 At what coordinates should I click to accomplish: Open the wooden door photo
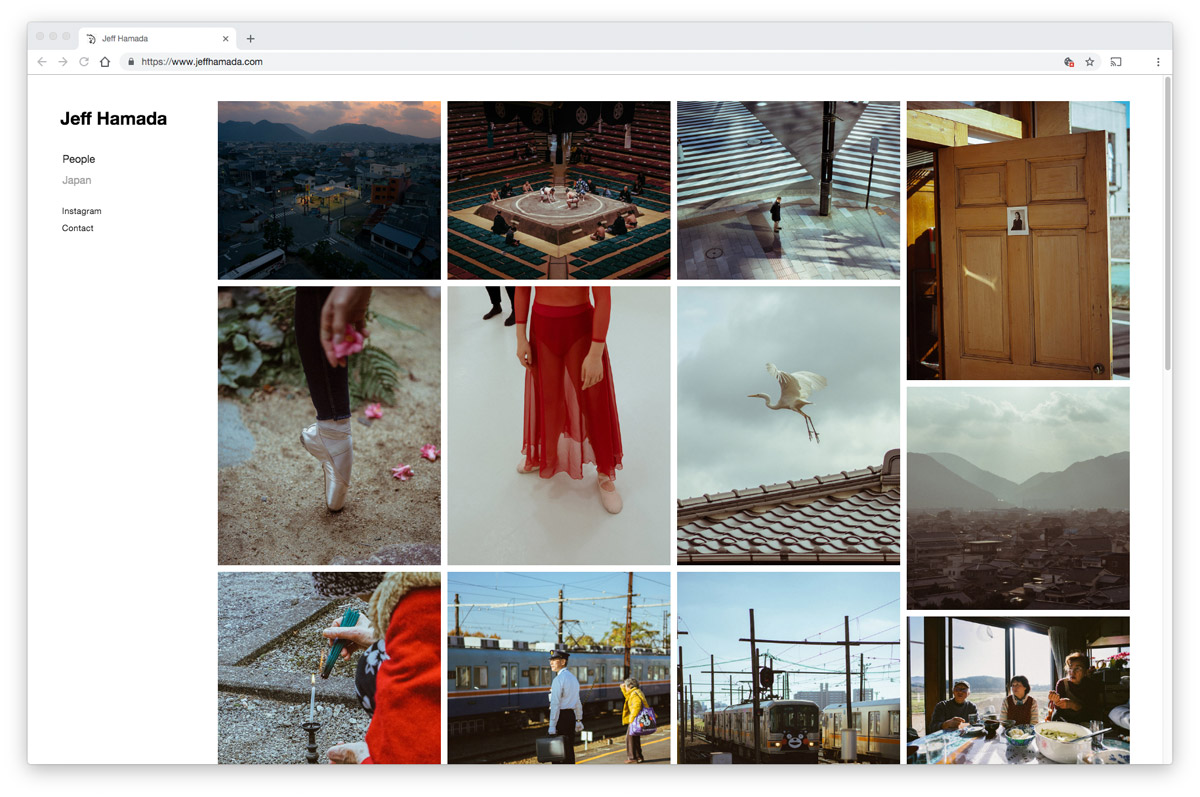[1018, 240]
